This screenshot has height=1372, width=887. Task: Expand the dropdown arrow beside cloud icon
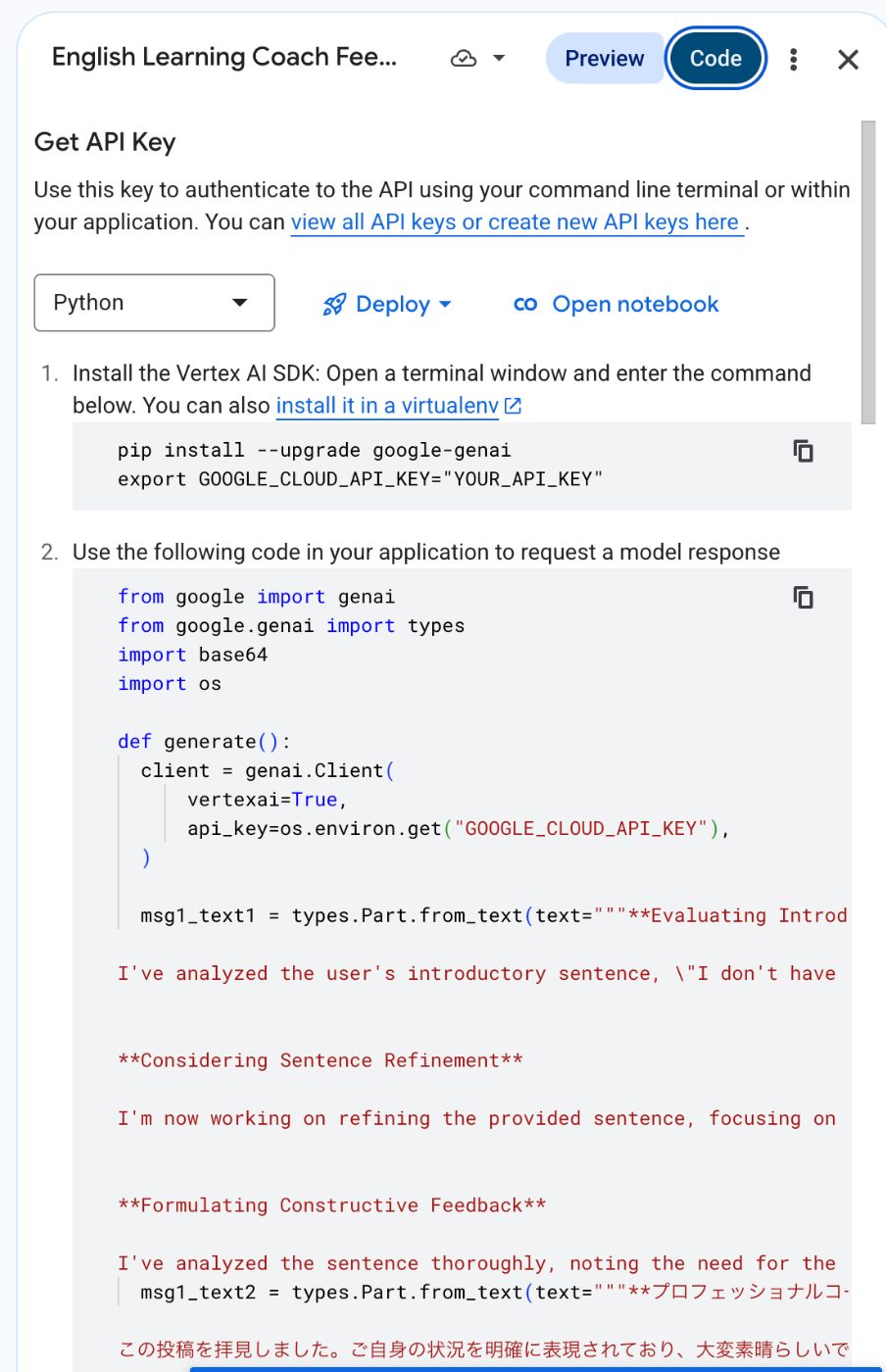[x=499, y=59]
